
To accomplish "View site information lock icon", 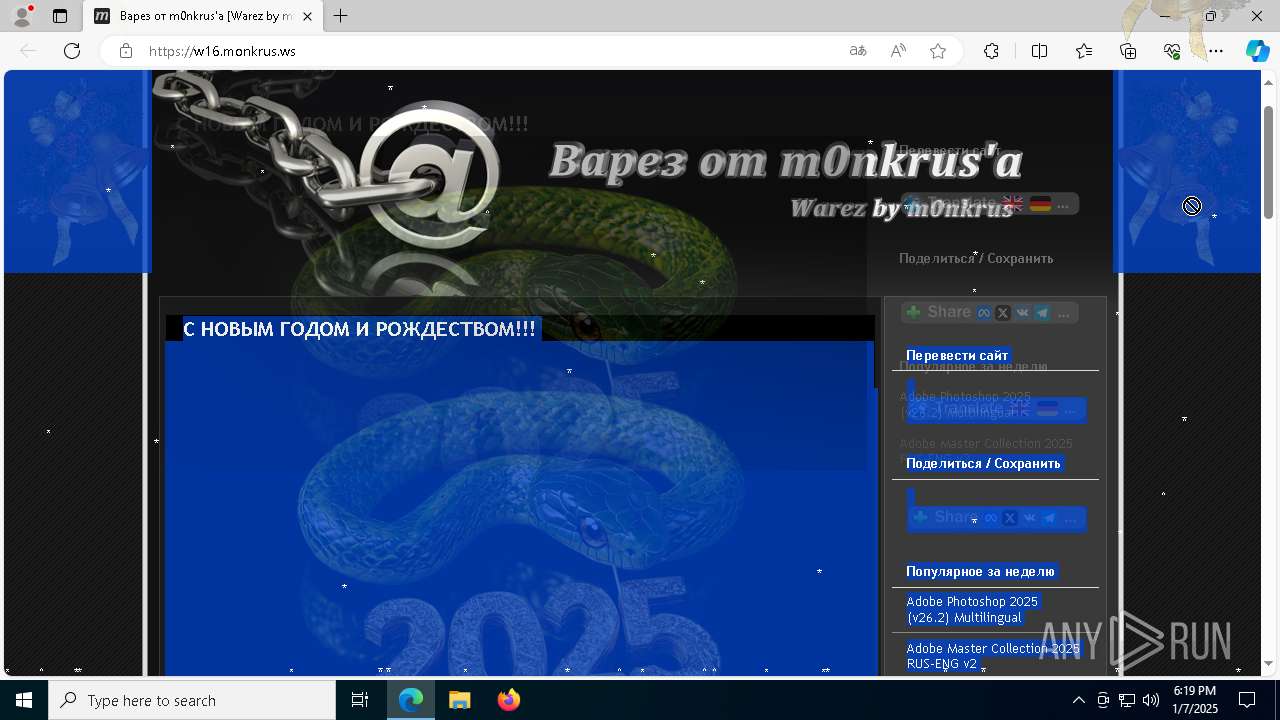I will 125,51.
